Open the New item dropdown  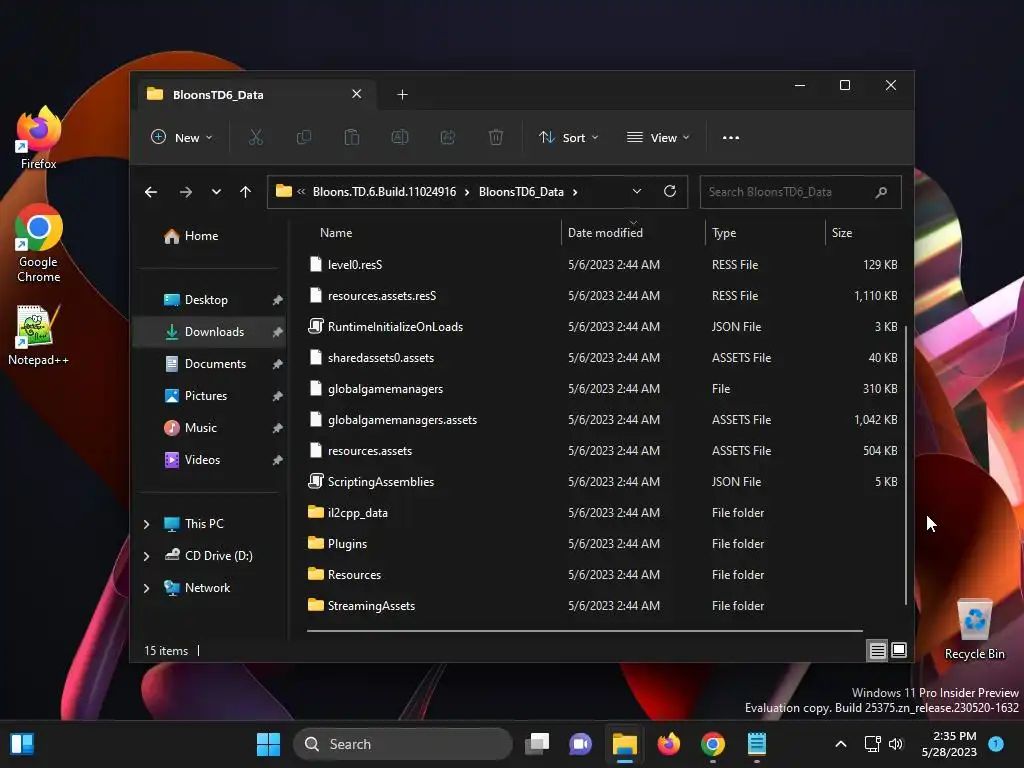[182, 138]
